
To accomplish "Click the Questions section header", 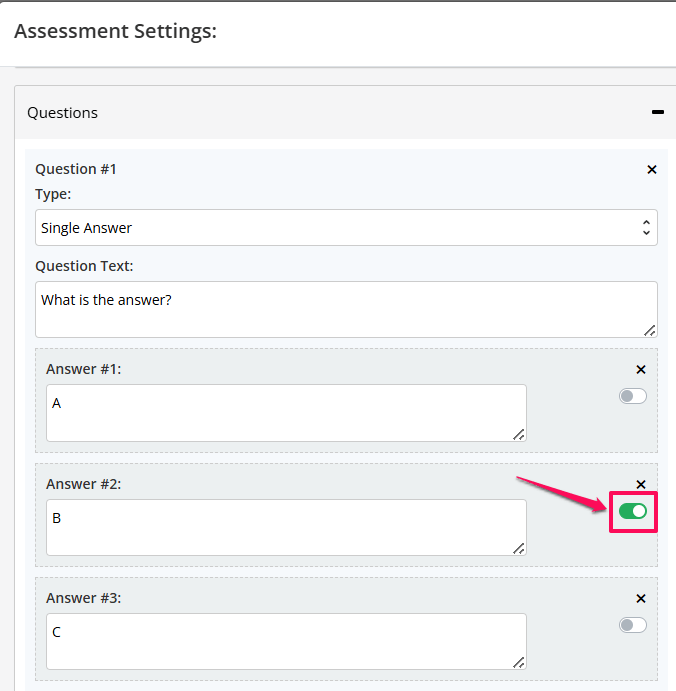I will click(345, 113).
